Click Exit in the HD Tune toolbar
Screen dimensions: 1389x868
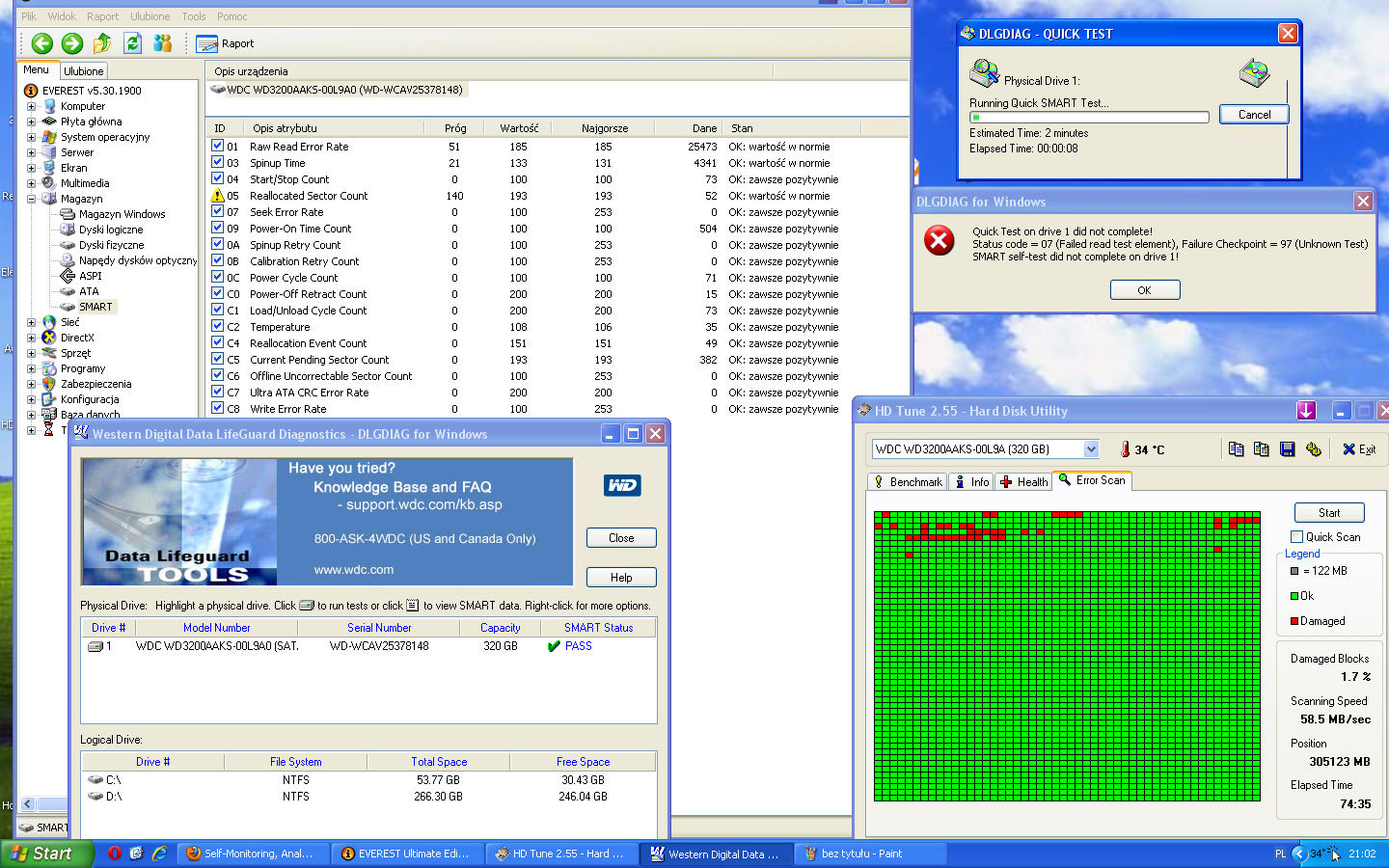pyautogui.click(x=1359, y=449)
